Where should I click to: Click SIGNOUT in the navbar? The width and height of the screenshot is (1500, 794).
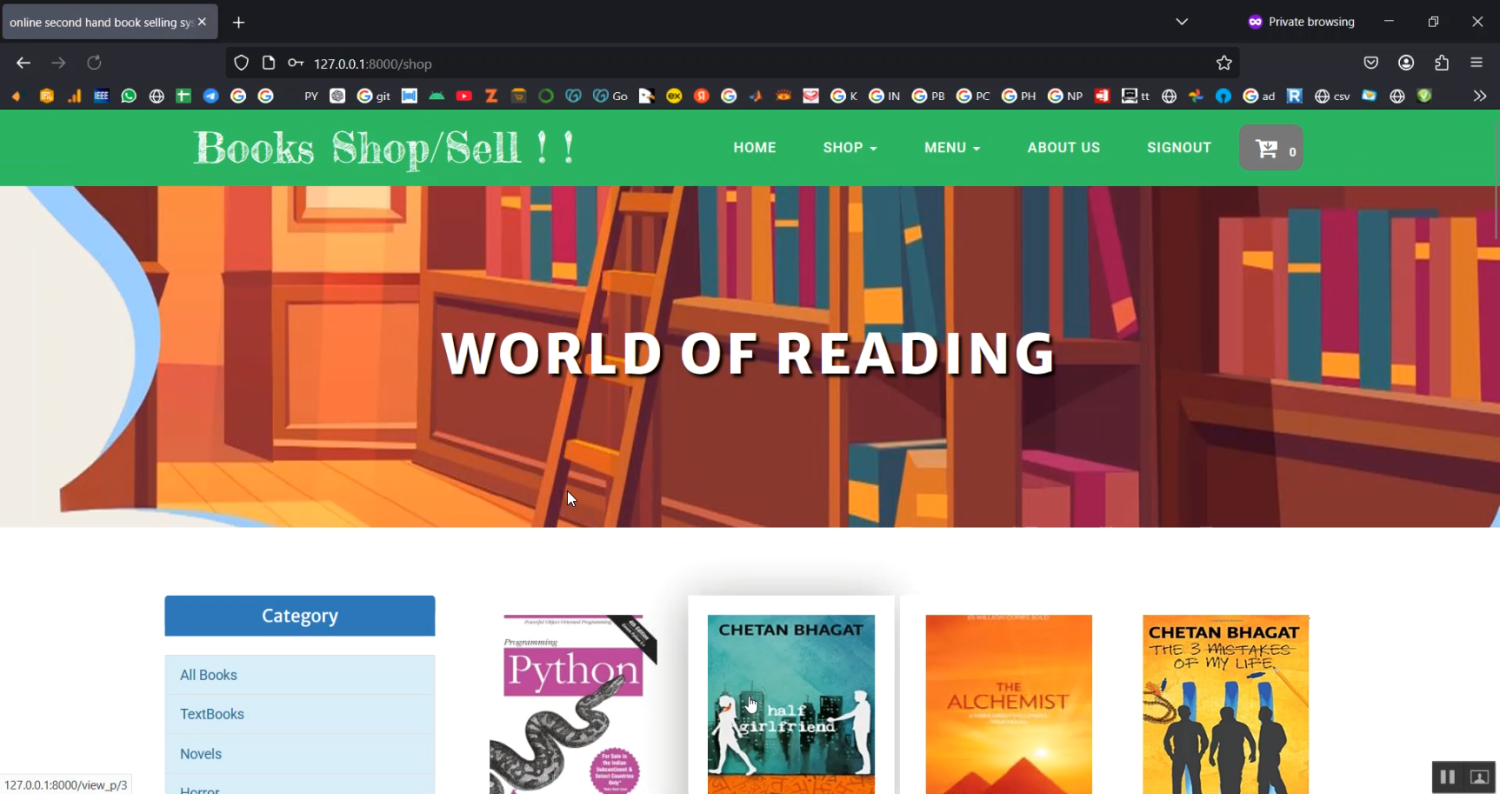(x=1179, y=148)
